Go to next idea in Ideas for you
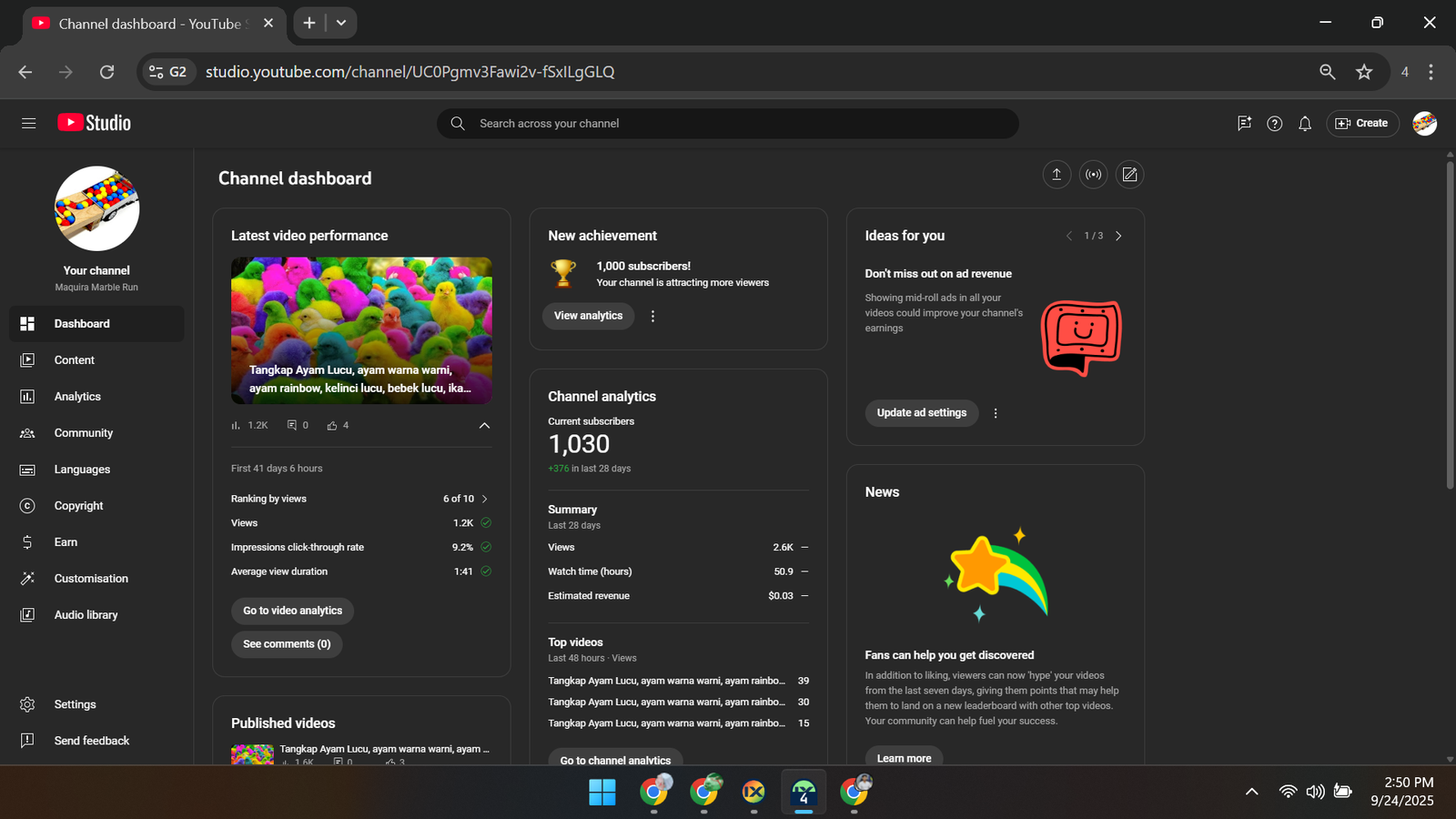Screen dimensions: 1456x819 [x=1118, y=236]
